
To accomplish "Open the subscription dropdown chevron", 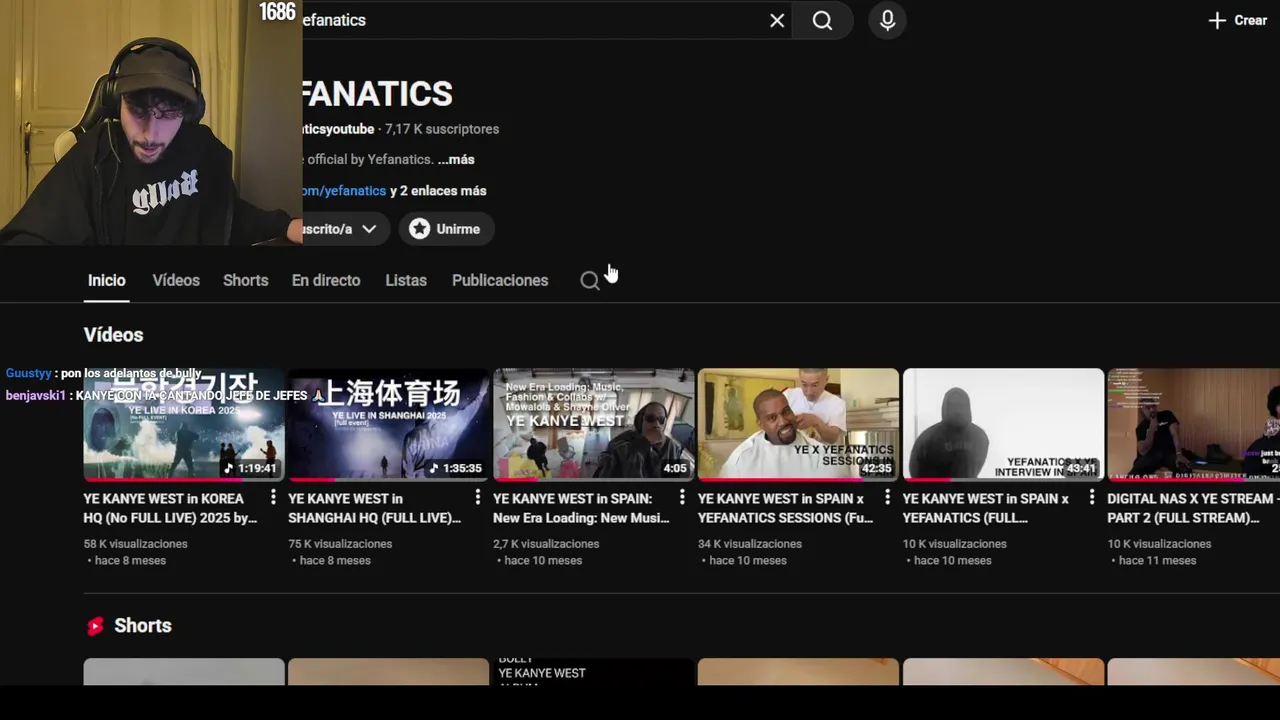I will coord(369,229).
